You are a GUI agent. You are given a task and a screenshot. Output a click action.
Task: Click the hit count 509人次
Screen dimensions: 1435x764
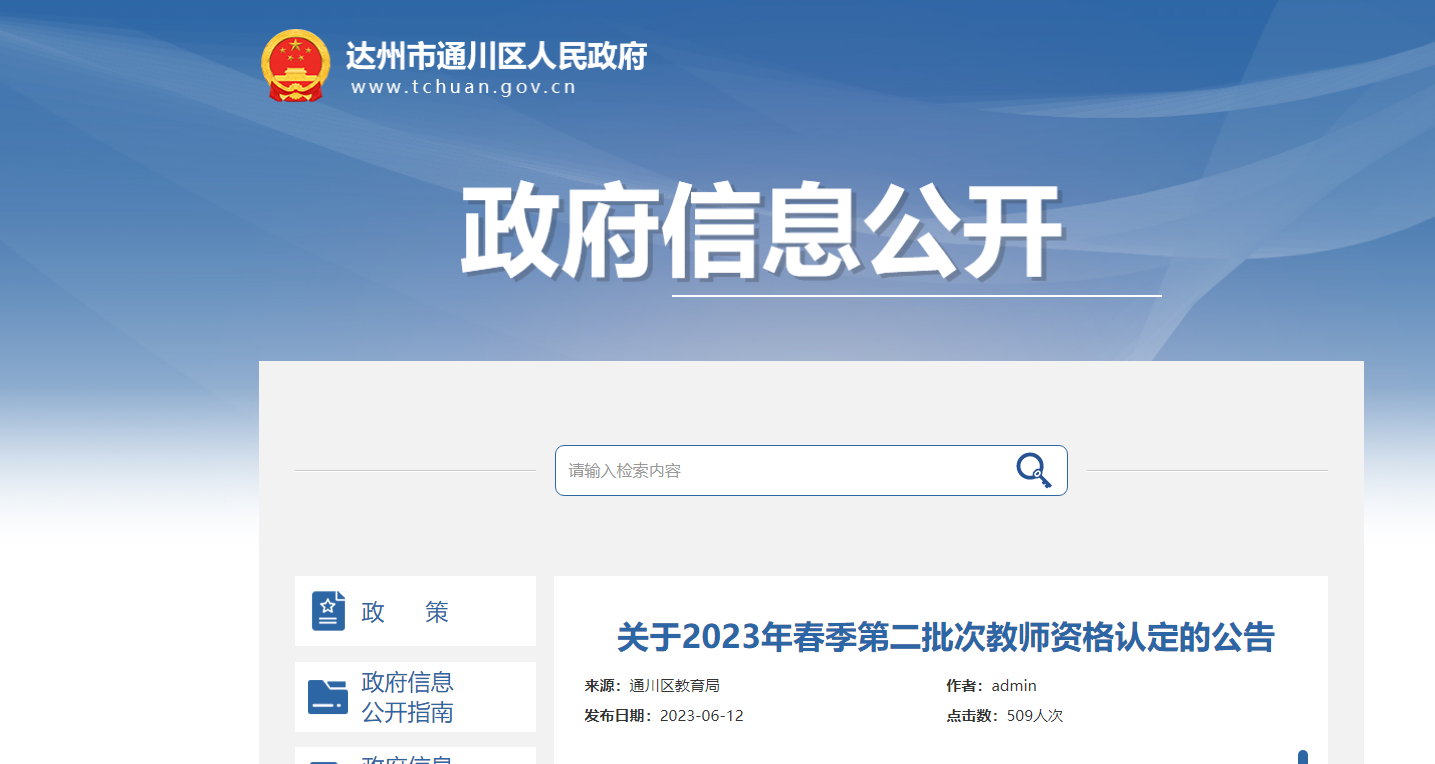(x=1035, y=716)
